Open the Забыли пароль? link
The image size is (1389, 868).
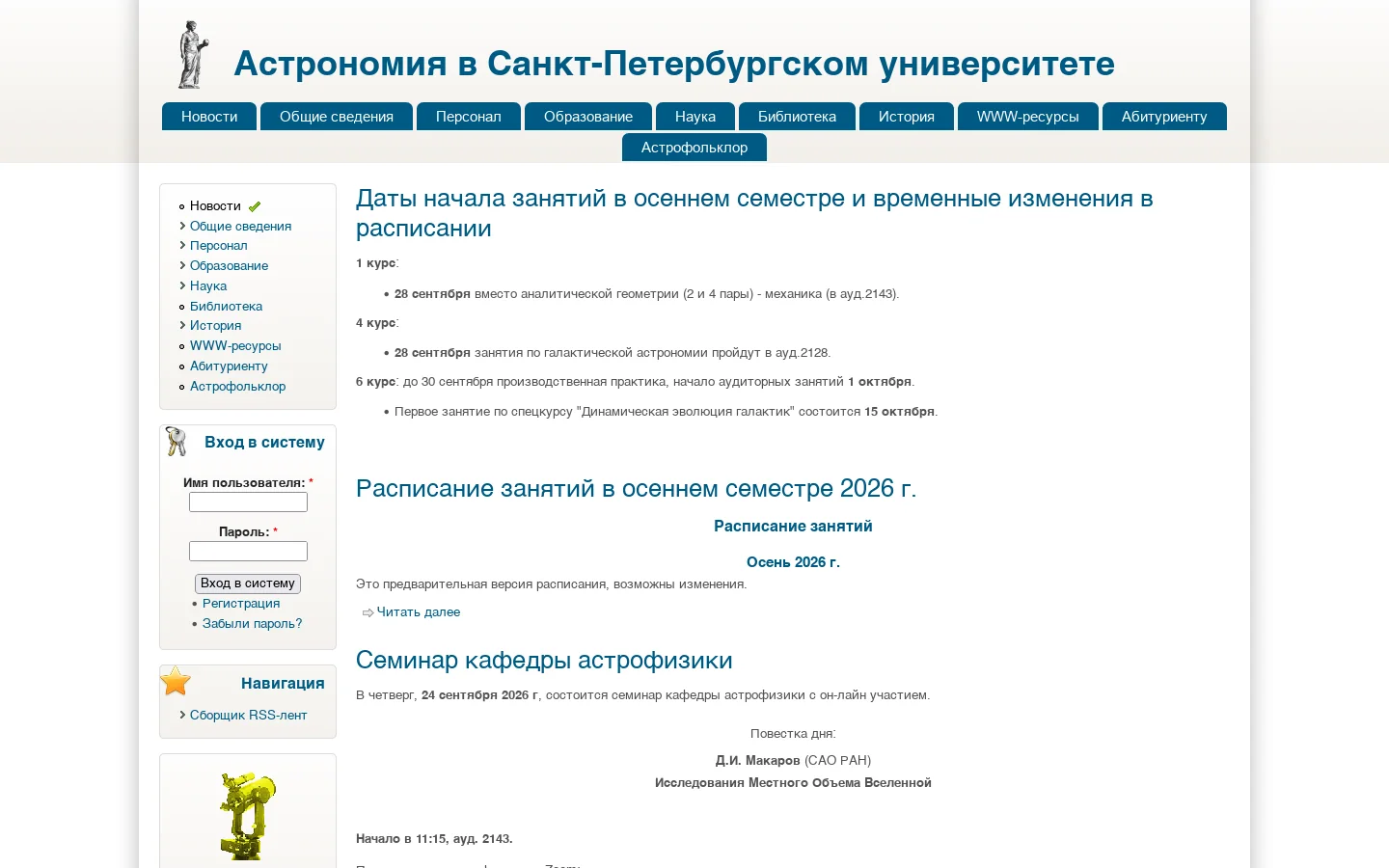tap(252, 623)
